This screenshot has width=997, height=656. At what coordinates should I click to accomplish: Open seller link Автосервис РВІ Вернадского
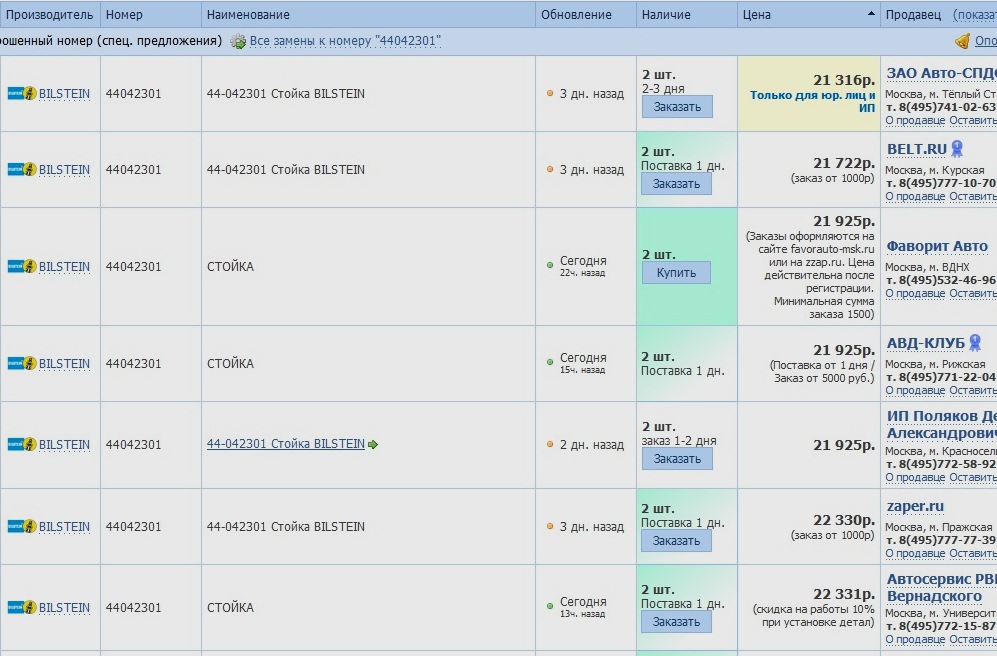[942, 587]
